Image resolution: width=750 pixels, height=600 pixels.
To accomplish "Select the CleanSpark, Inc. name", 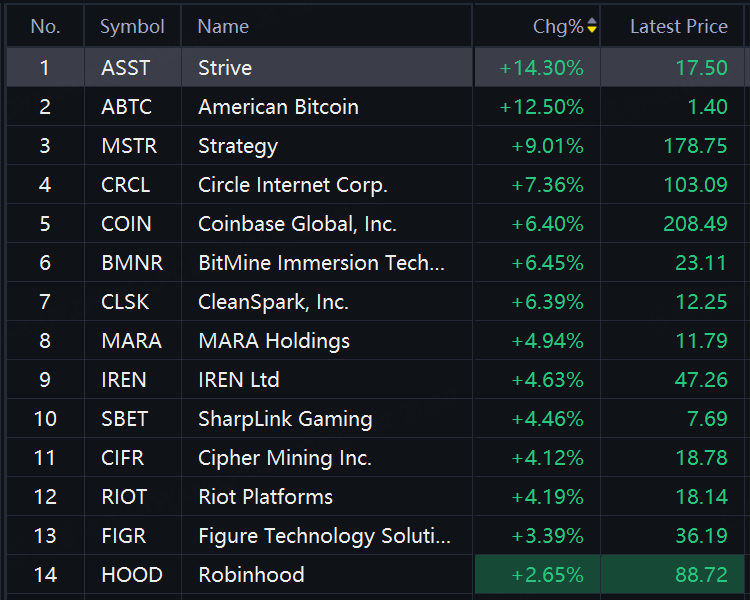I will point(273,302).
